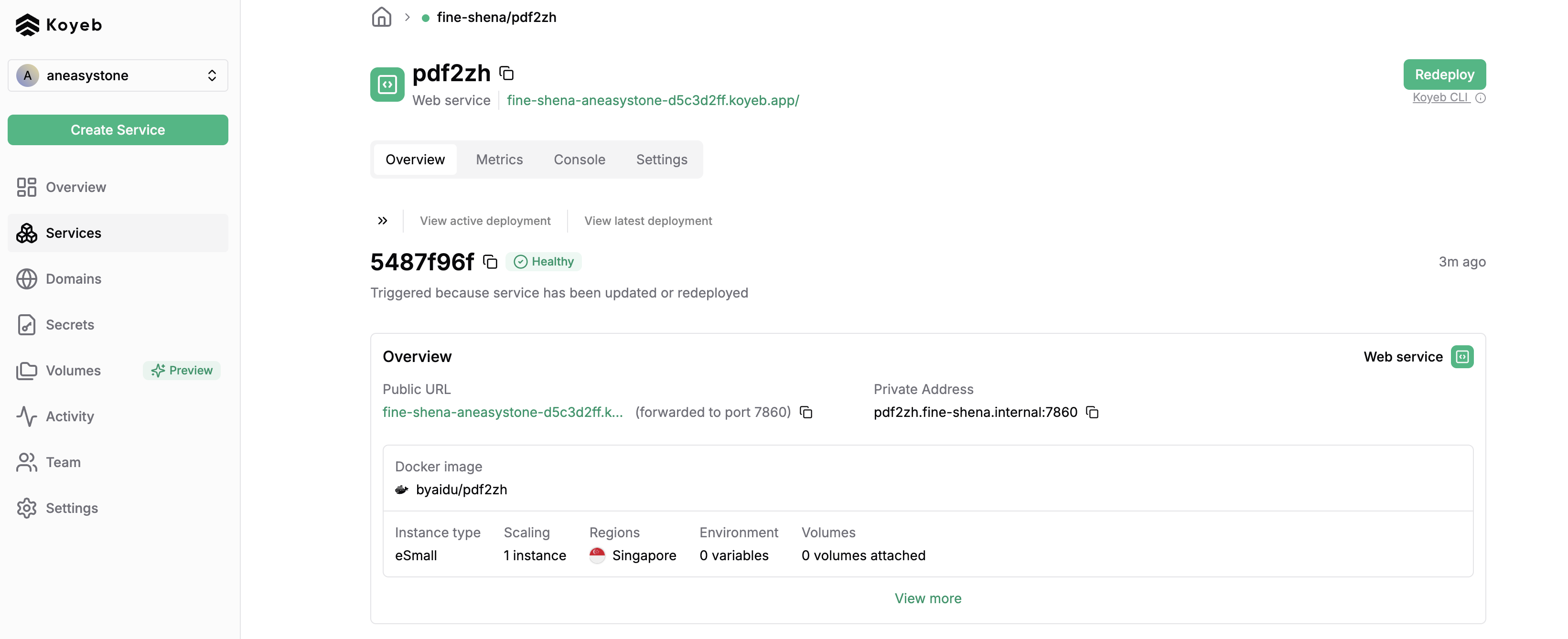Switch to the Metrics tab
This screenshot has width=1568, height=639.
click(x=499, y=160)
